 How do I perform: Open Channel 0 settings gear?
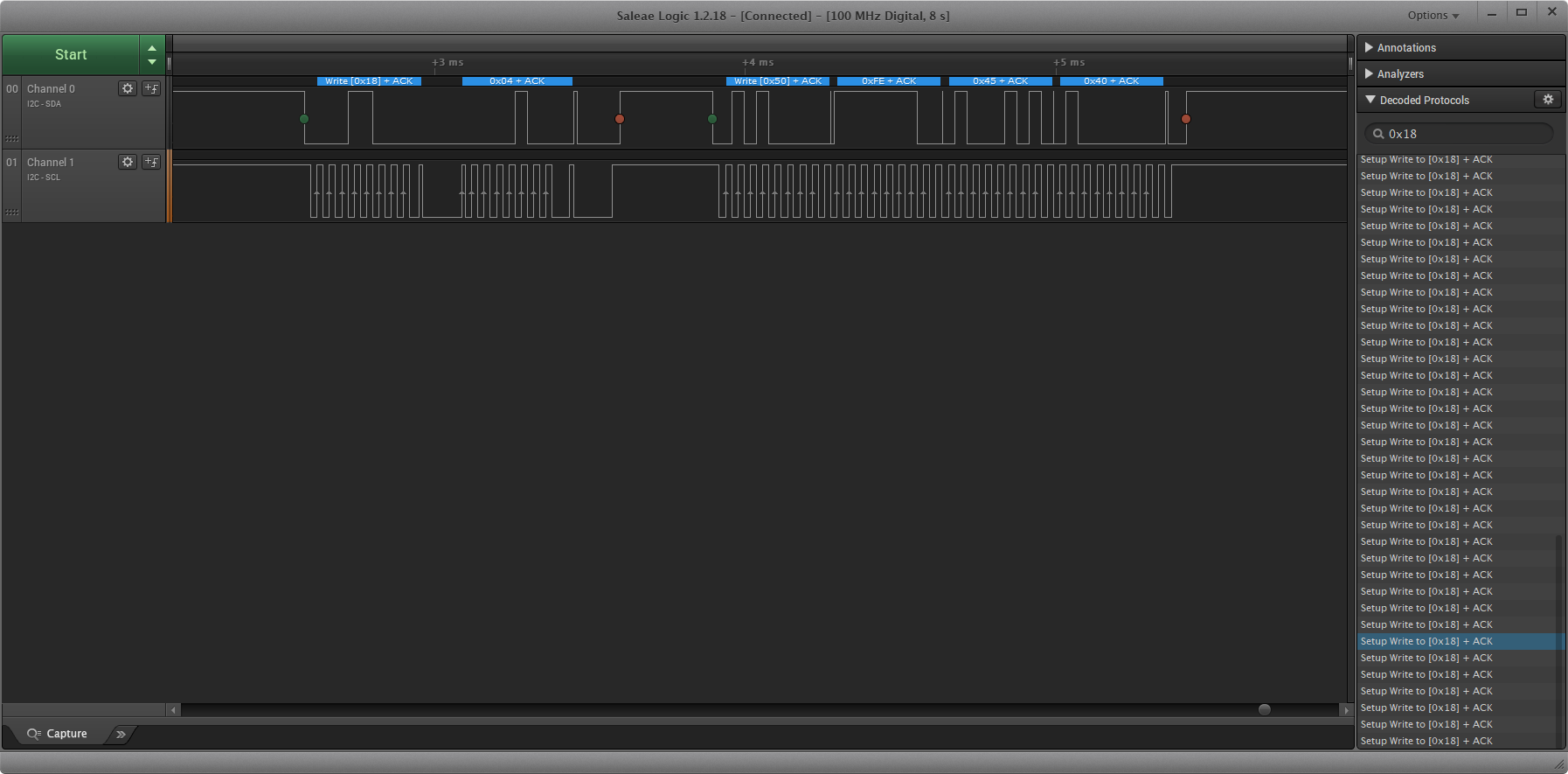click(128, 88)
